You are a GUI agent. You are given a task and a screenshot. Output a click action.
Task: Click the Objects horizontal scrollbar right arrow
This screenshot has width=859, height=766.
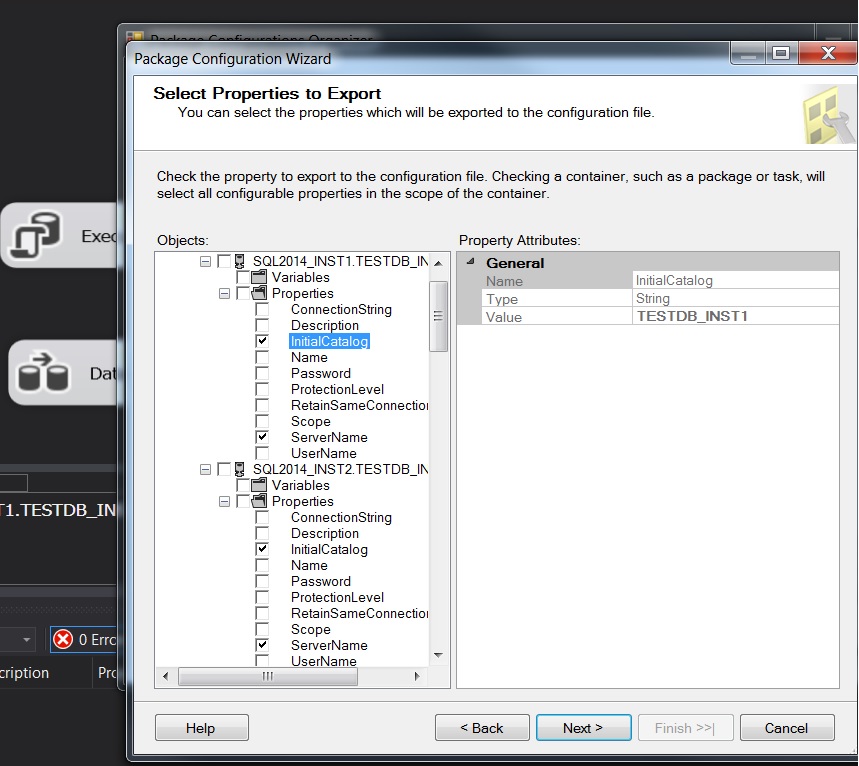point(417,677)
